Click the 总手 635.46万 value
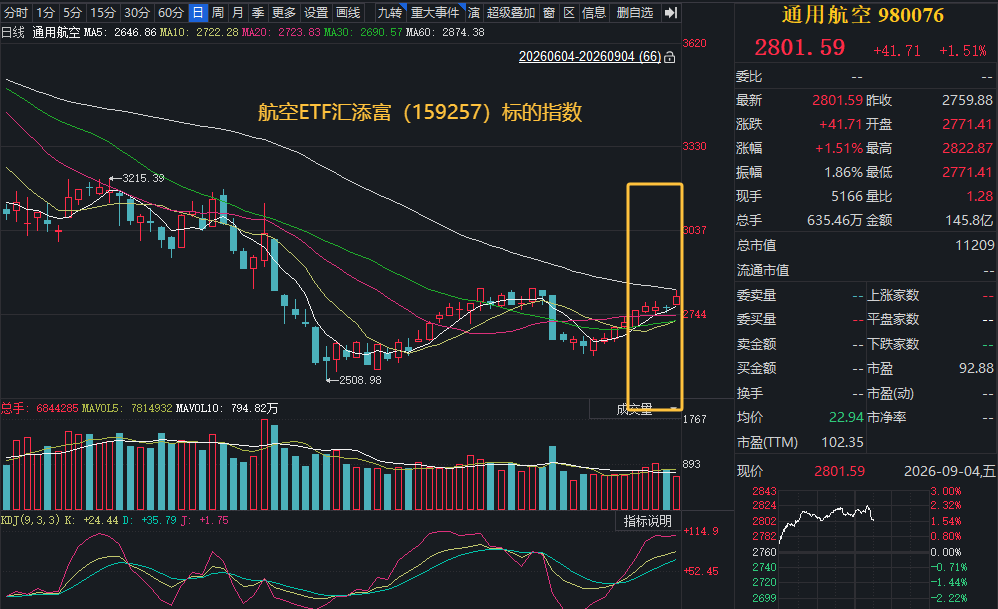Image resolution: width=998 pixels, height=609 pixels. coord(835,220)
